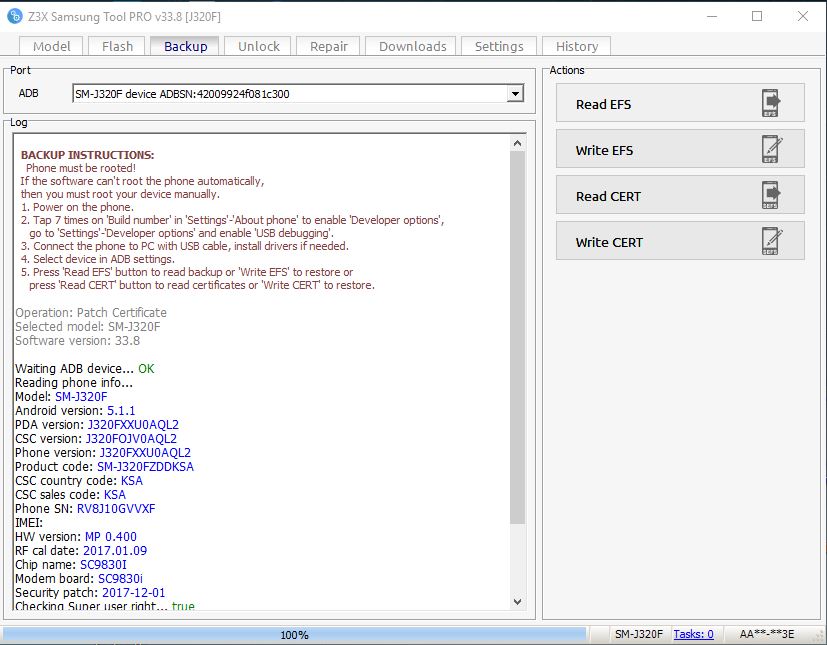Click the HW version MP 0.400 line
The image size is (827, 645).
point(76,536)
